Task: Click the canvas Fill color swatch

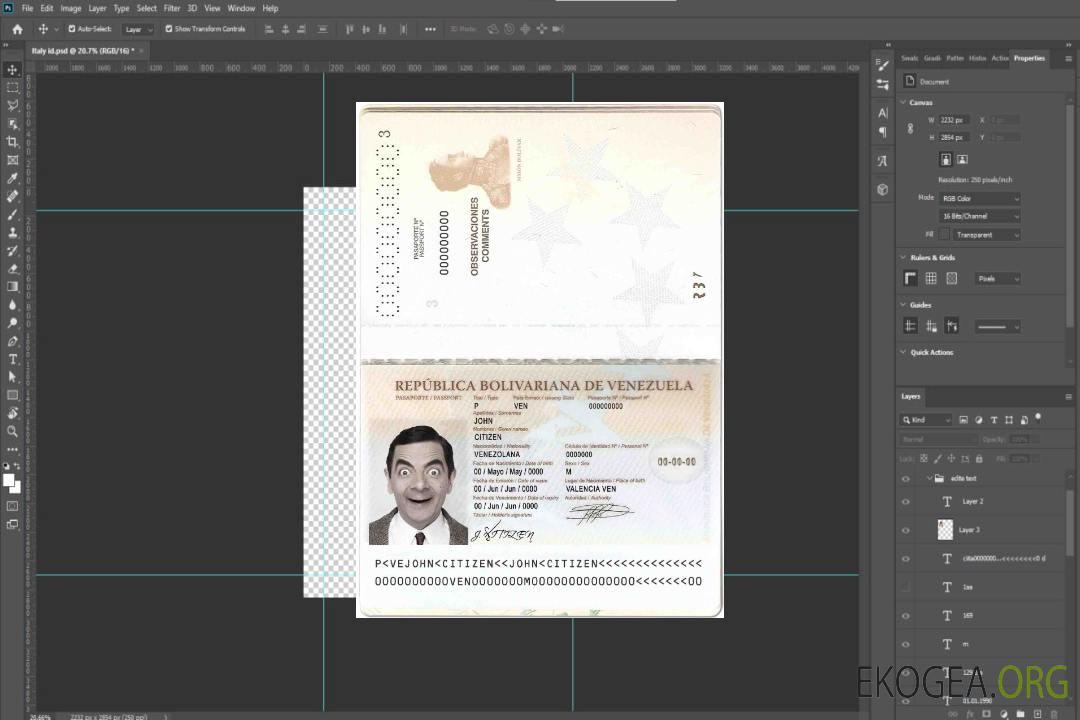Action: pyautogui.click(x=944, y=235)
